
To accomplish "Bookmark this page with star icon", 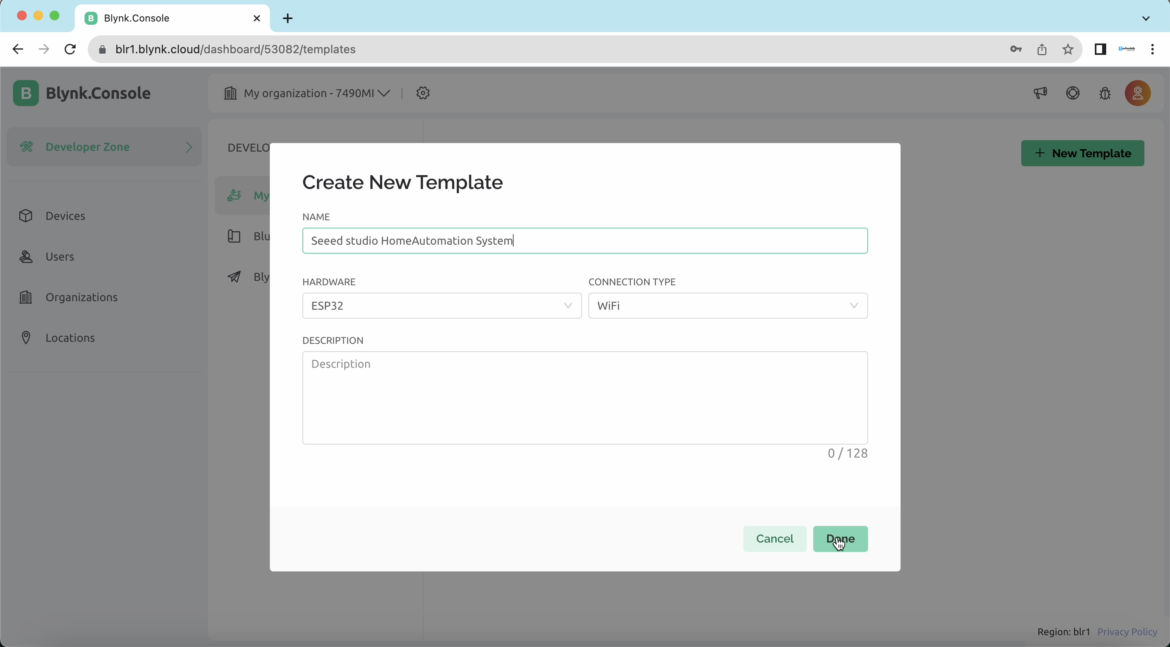I will click(1068, 49).
